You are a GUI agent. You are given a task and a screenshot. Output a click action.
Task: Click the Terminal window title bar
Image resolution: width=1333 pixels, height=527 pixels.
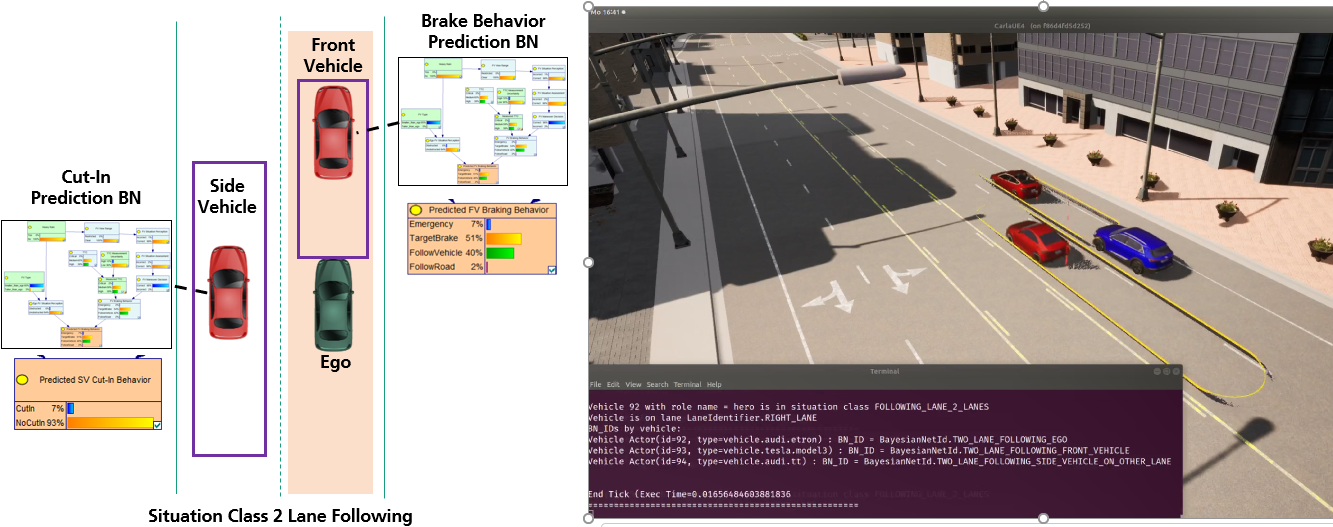point(884,371)
